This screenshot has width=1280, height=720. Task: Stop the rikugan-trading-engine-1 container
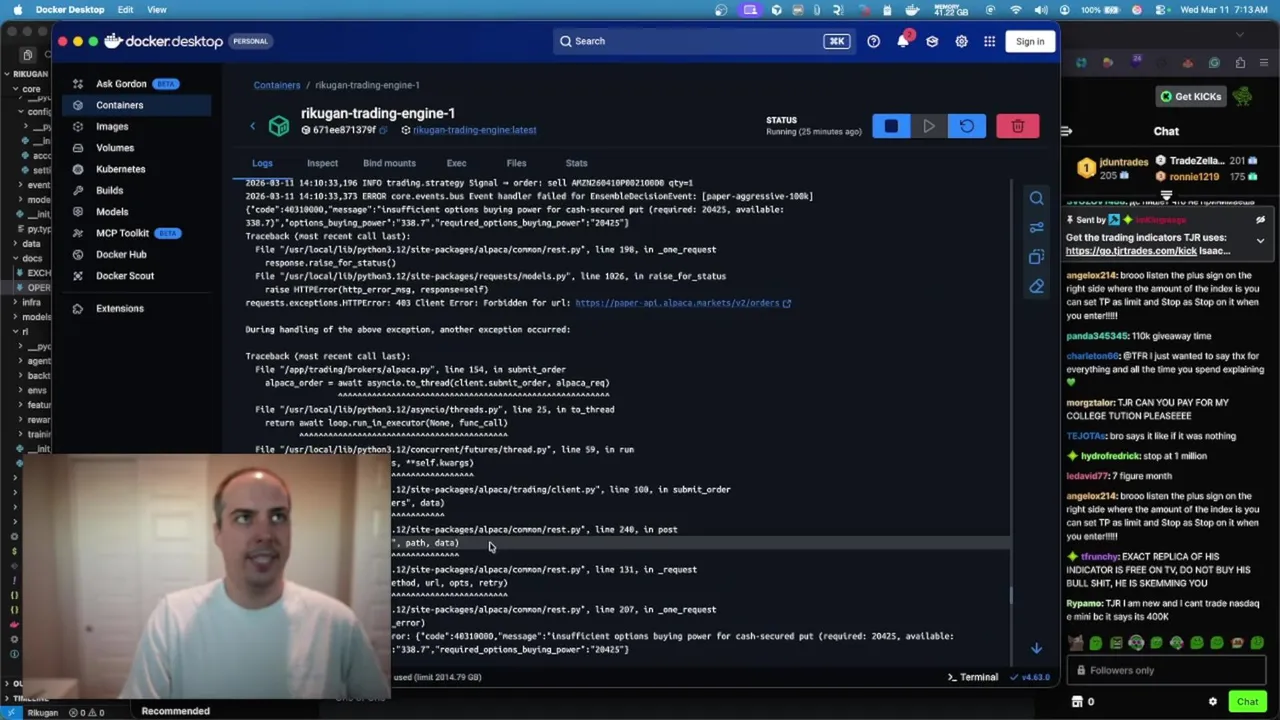(x=891, y=126)
